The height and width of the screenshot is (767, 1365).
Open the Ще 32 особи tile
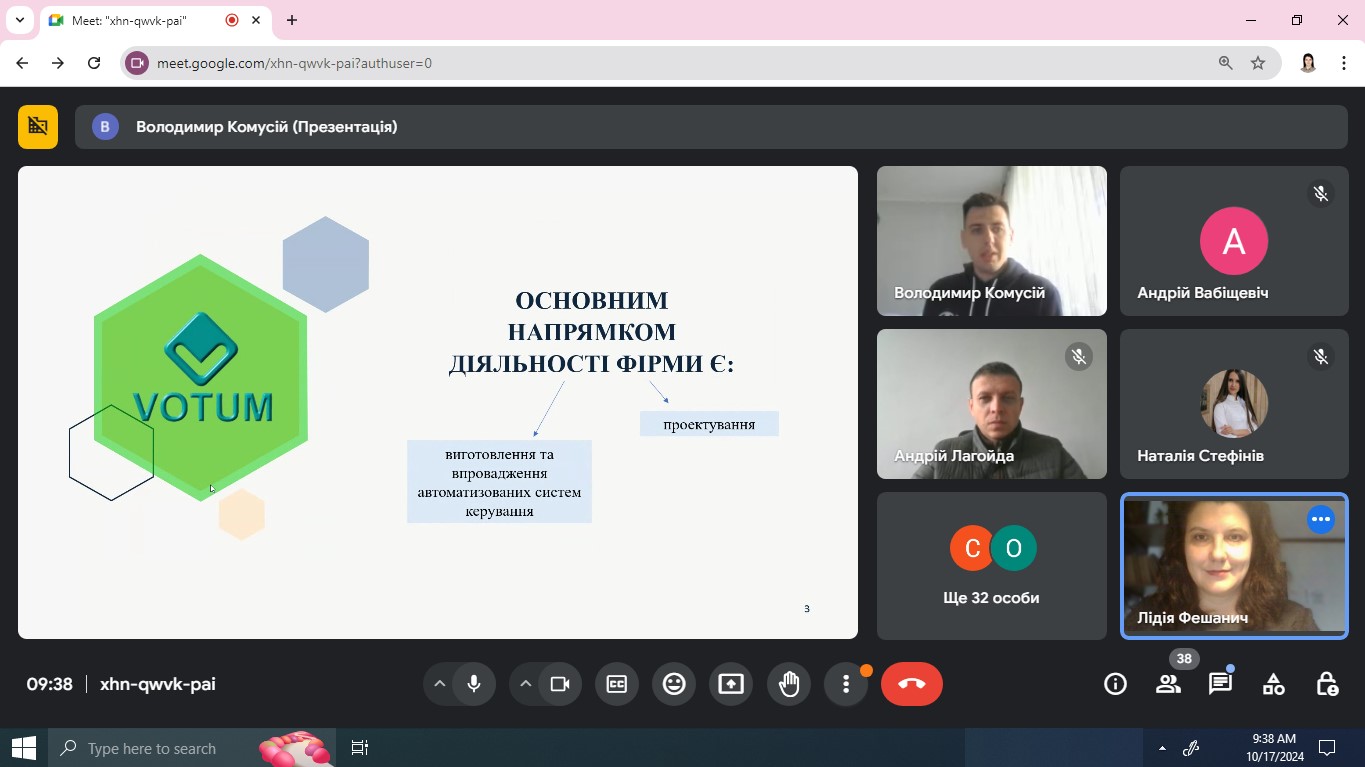tap(992, 566)
